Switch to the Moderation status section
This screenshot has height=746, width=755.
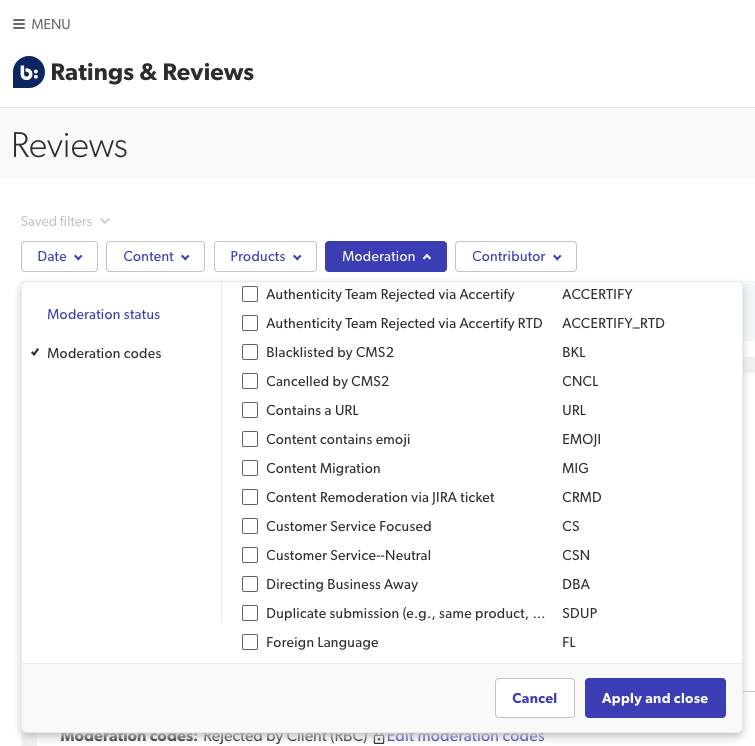(x=103, y=314)
